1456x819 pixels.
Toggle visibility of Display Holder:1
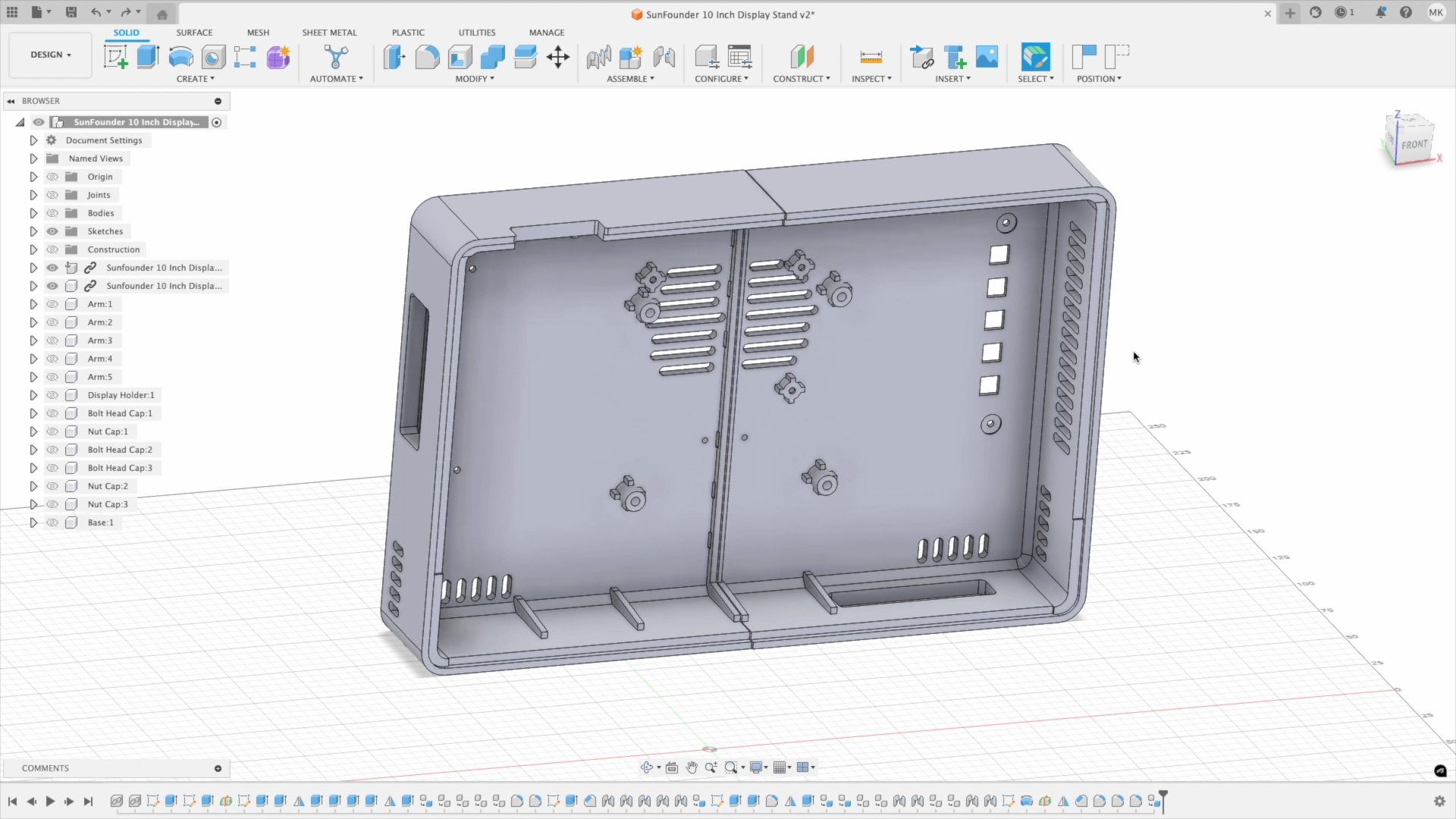pyautogui.click(x=52, y=395)
